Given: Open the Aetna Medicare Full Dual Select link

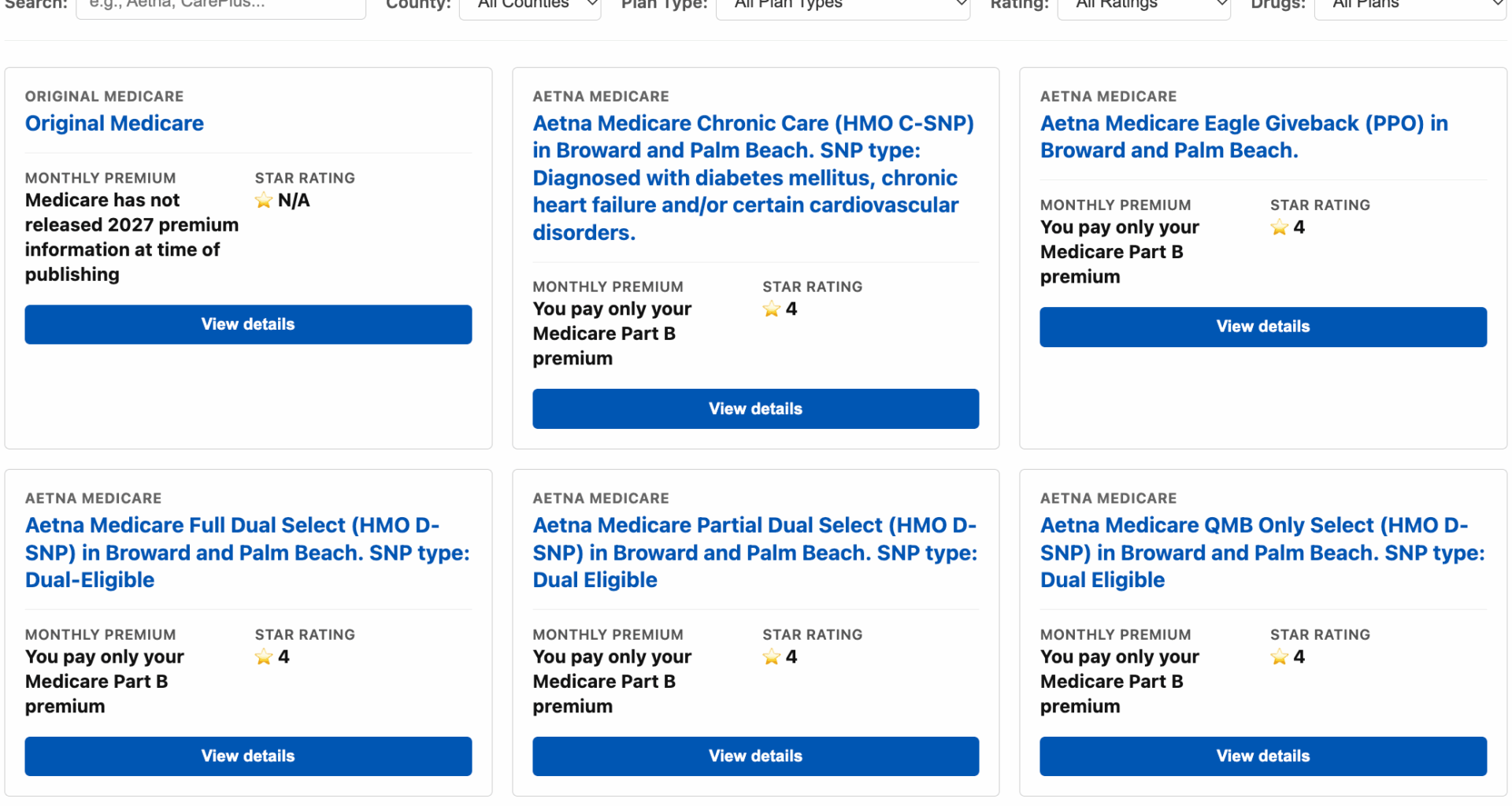Looking at the screenshot, I should coord(247,553).
